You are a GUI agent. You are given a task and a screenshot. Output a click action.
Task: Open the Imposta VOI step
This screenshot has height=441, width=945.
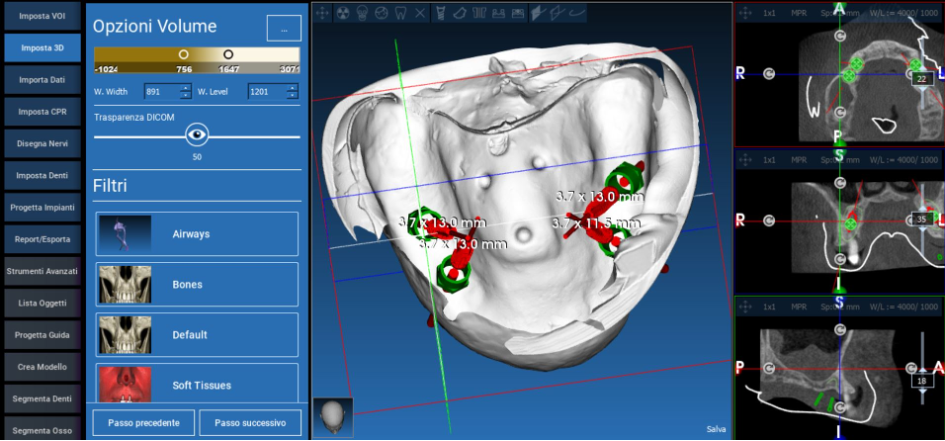(42, 16)
